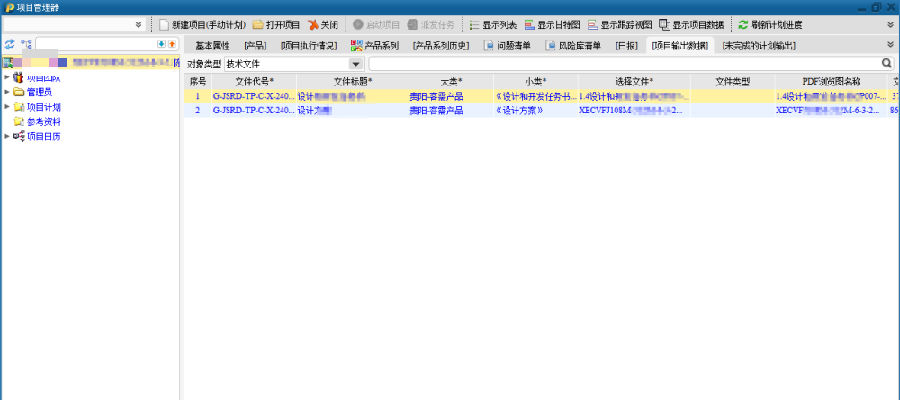The height and width of the screenshot is (400, 900).
Task: Click the PDF浏览图名称 column header
Action: click(x=831, y=81)
